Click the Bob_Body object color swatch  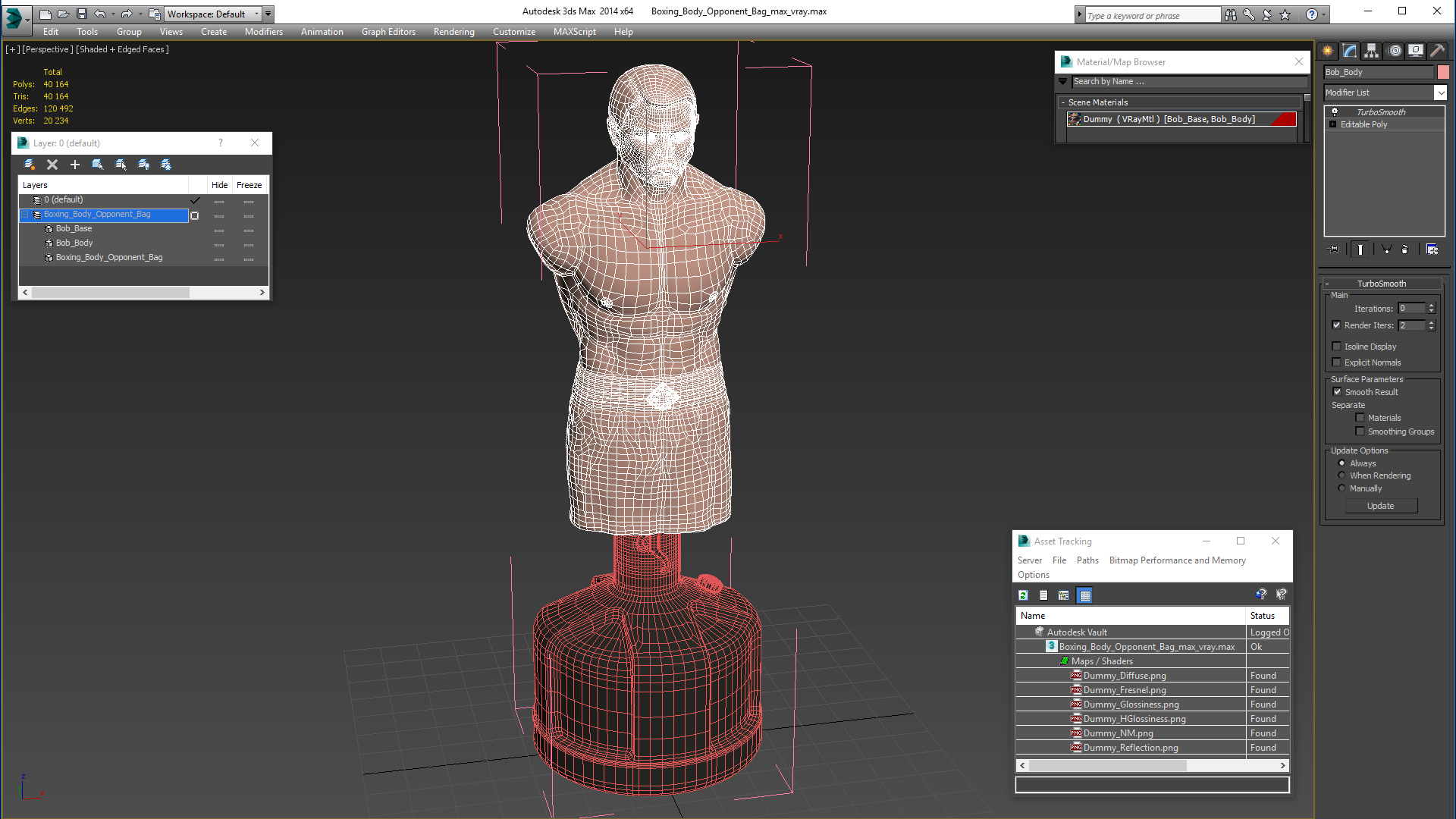tap(1443, 72)
